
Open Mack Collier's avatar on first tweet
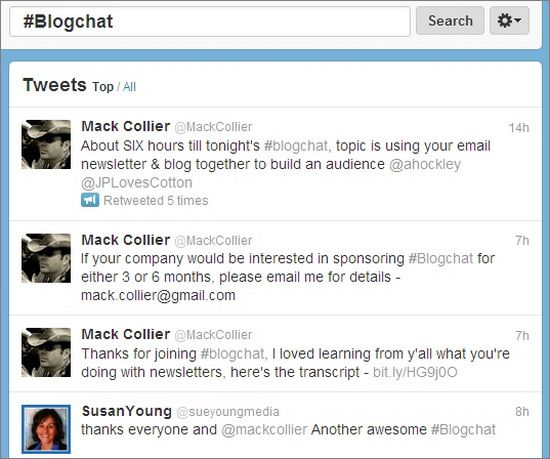[x=46, y=144]
